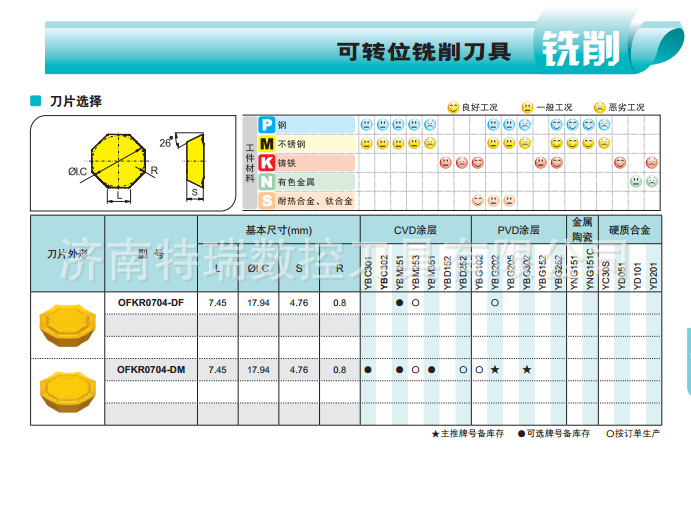This screenshot has height=505, width=691.
Task: Click the 有色金属 material label
Action: coord(296,182)
